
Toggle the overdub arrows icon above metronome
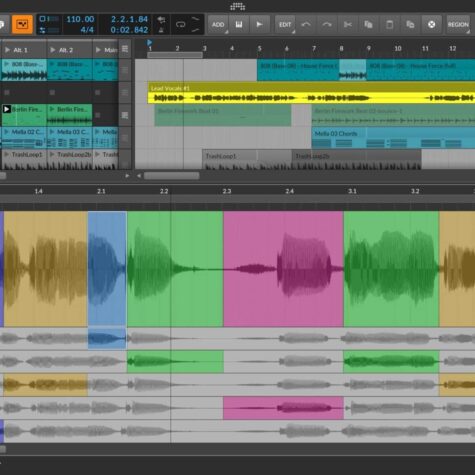[x=161, y=20]
